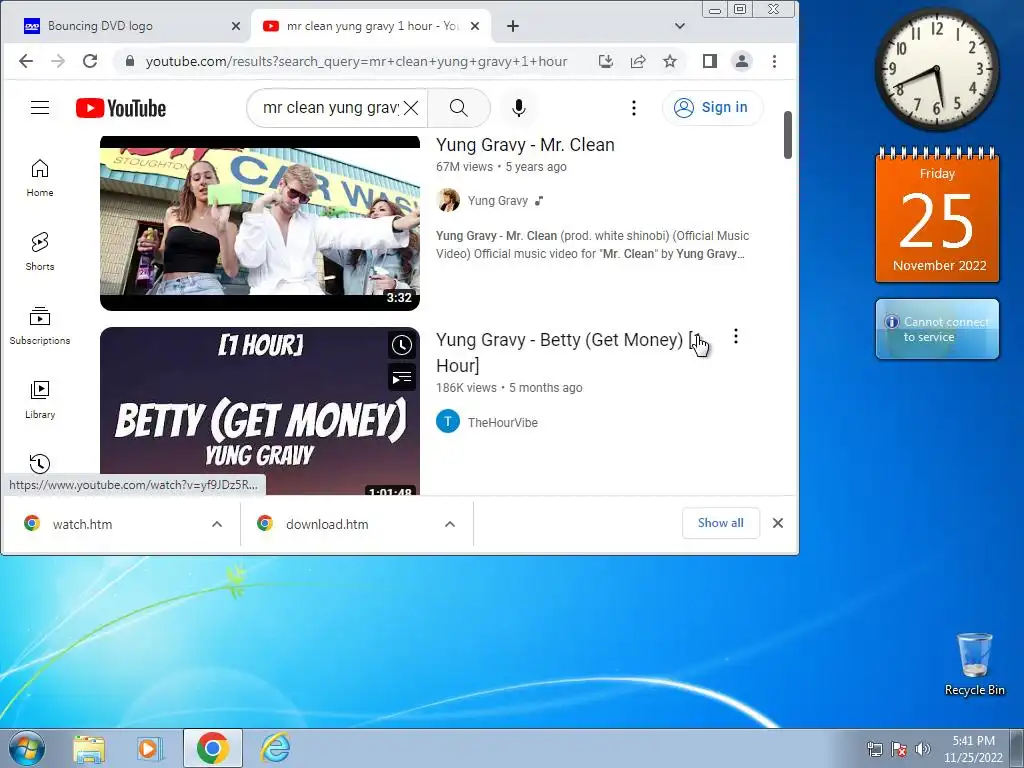The width and height of the screenshot is (1024, 768).
Task: Open volume control in system tray
Action: click(923, 748)
